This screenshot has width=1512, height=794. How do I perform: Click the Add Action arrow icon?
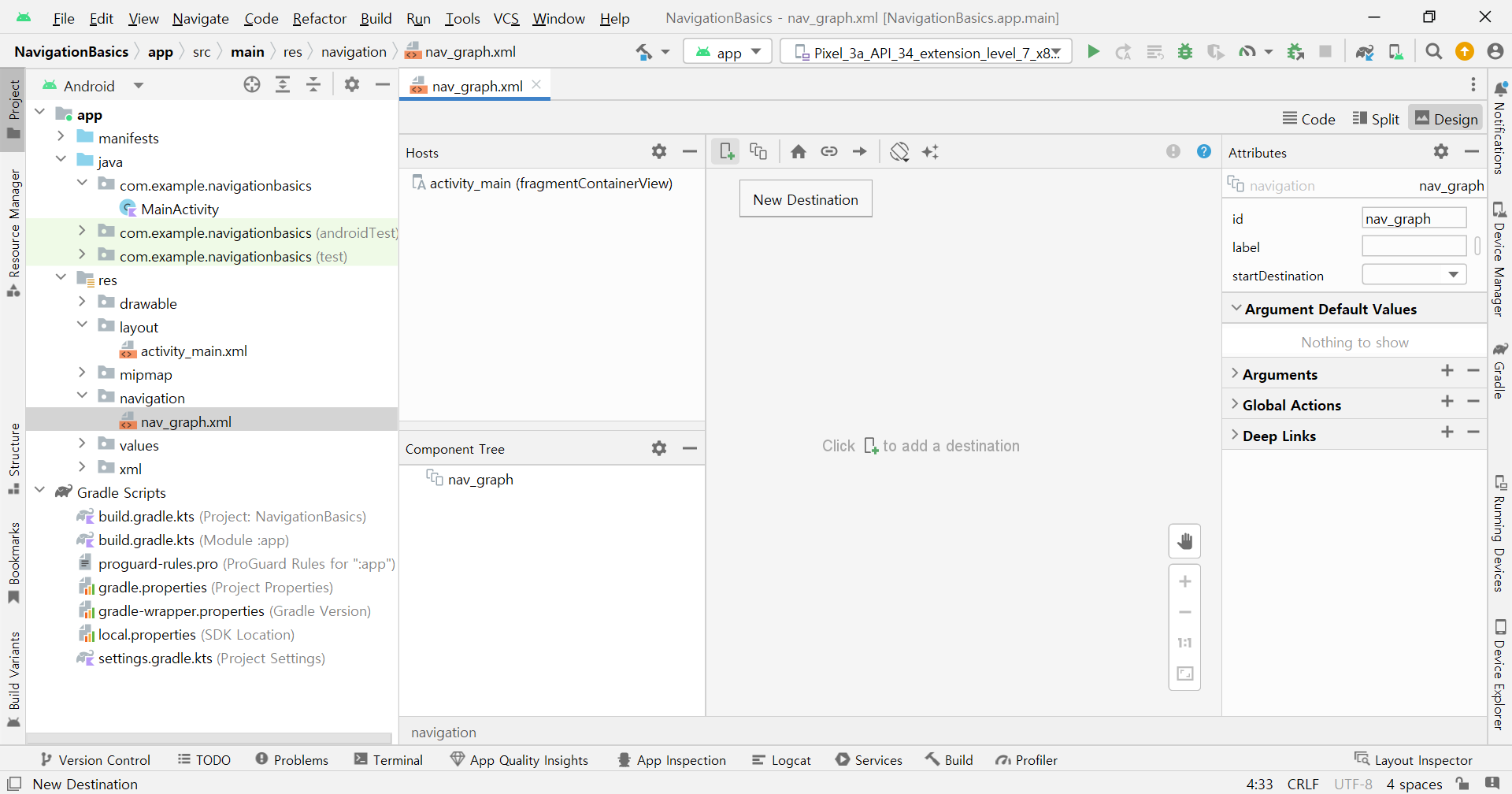coord(860,151)
